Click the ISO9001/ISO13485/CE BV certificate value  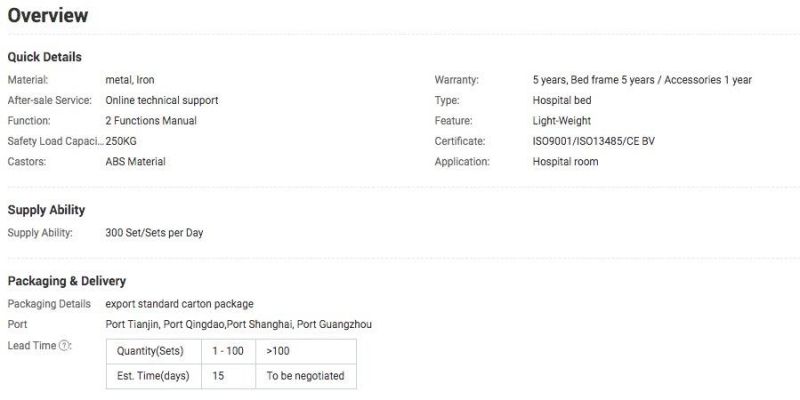593,141
